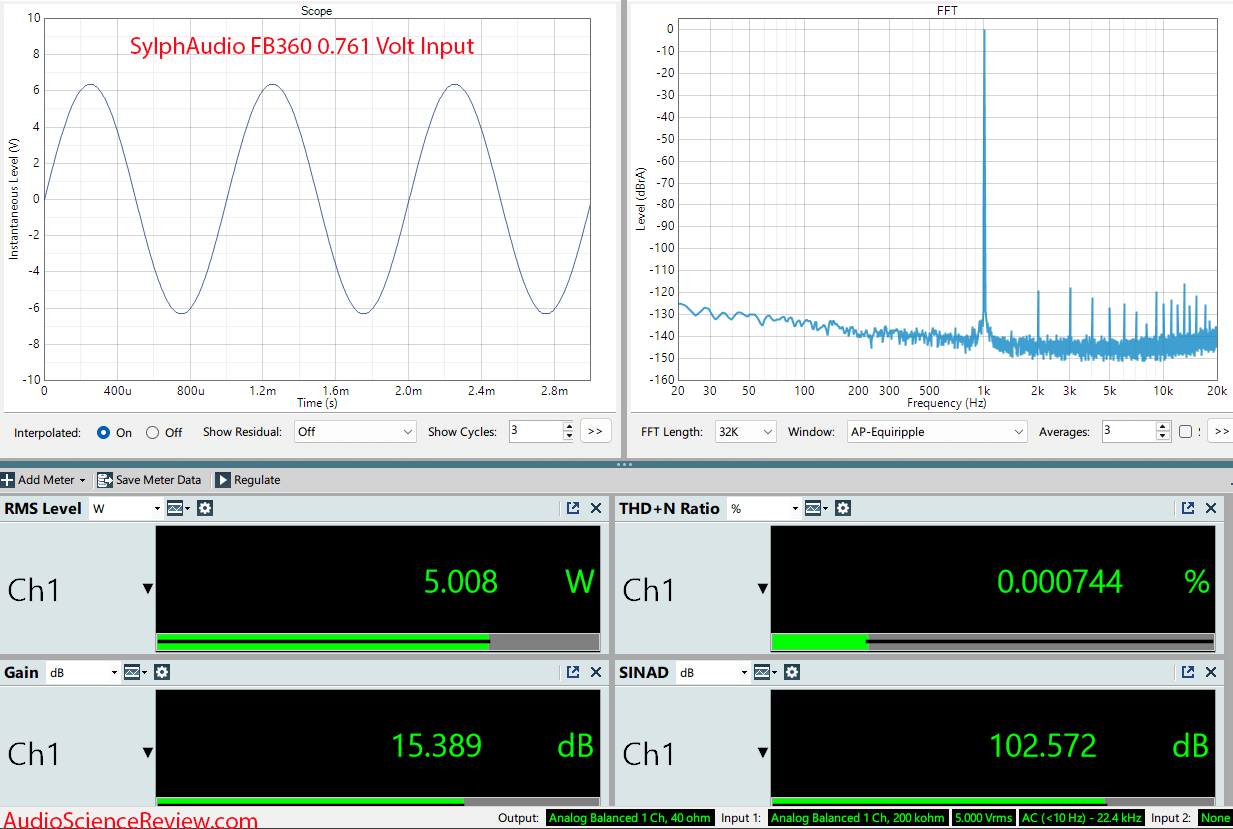
Task: Open the Window AP-Equiripple dropdown
Action: (x=936, y=432)
